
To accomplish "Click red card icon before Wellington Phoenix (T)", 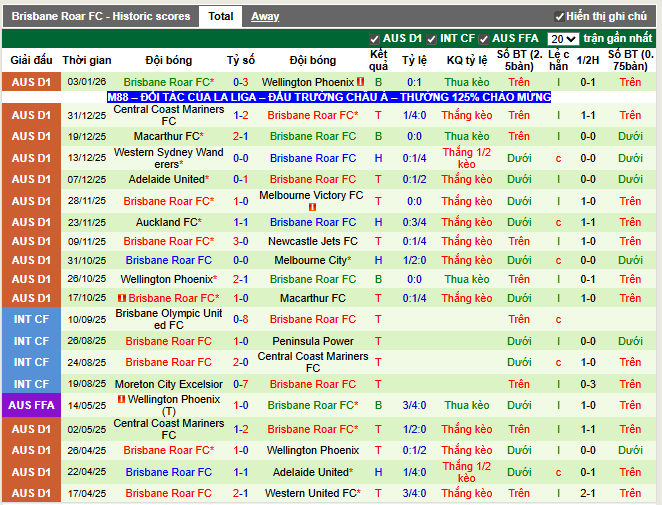I will [121, 399].
